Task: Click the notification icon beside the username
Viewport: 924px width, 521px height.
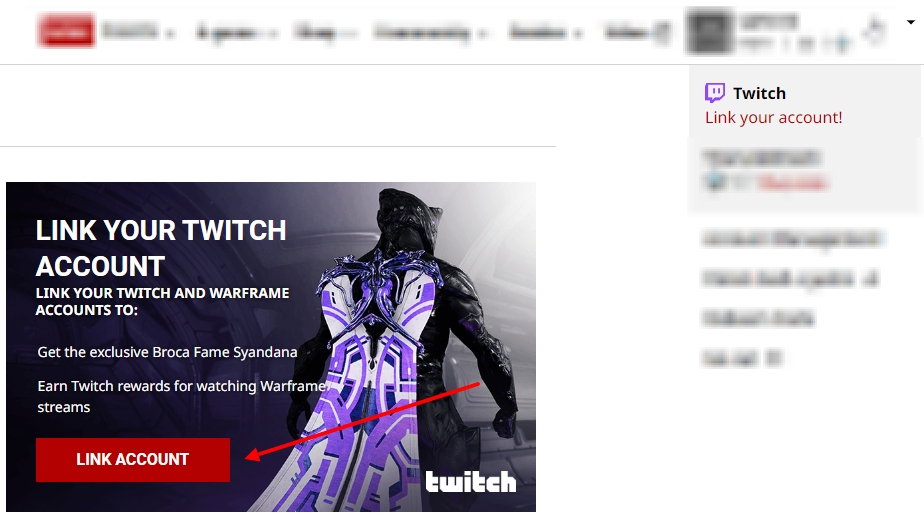Action: (x=874, y=31)
